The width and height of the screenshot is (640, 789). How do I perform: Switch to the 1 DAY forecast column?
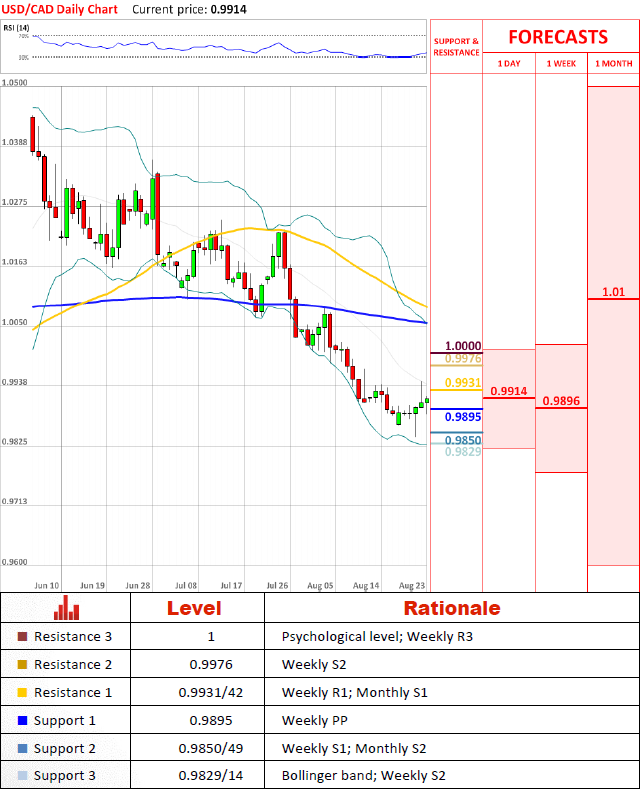click(508, 64)
